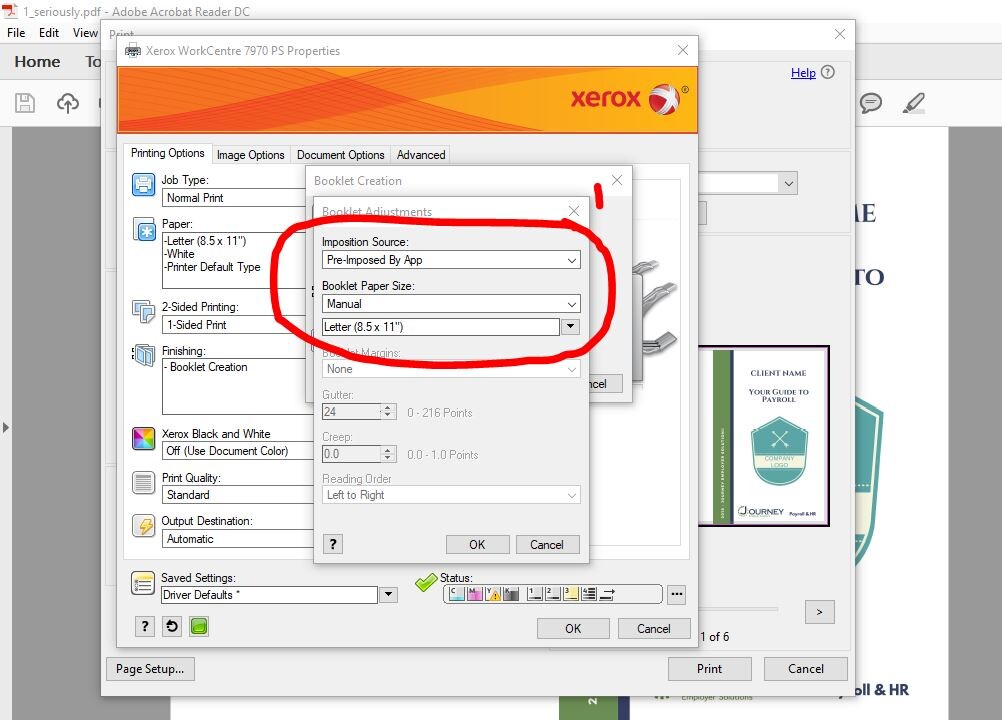This screenshot has height=720, width=1002.
Task: Click the Finishing booklet icon
Action: pos(143,355)
